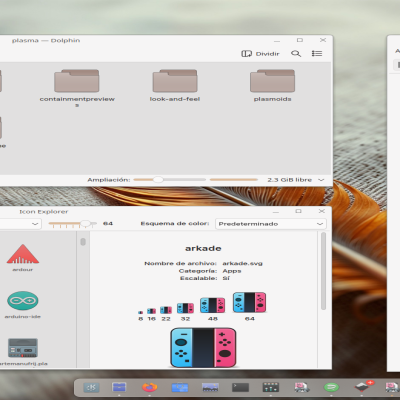Open the Esquema de color combo box
The image size is (400, 400).
tap(271, 224)
